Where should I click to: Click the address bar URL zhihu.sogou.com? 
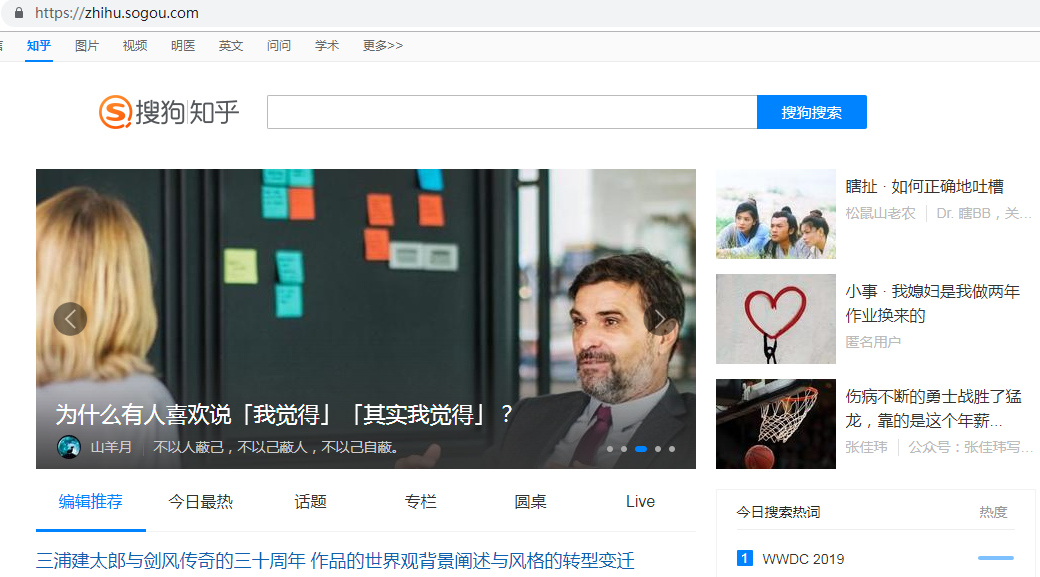coord(117,13)
